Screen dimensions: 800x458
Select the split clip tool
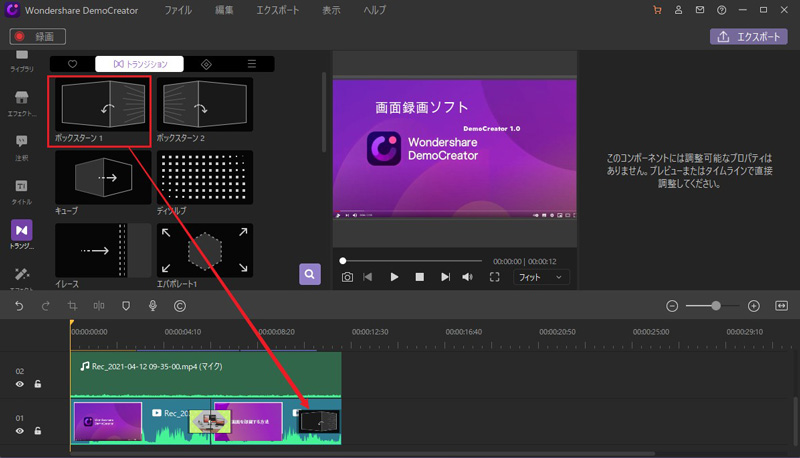[99, 306]
